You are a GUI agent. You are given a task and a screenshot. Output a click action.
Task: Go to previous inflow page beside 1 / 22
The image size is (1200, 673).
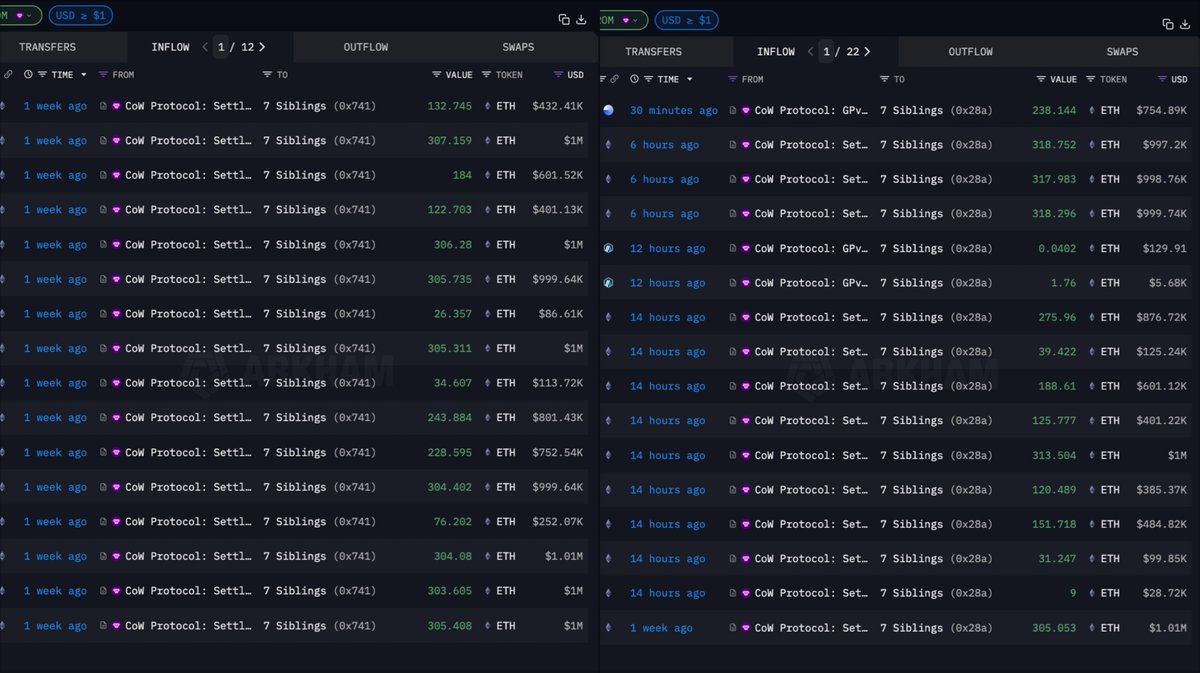(811, 52)
